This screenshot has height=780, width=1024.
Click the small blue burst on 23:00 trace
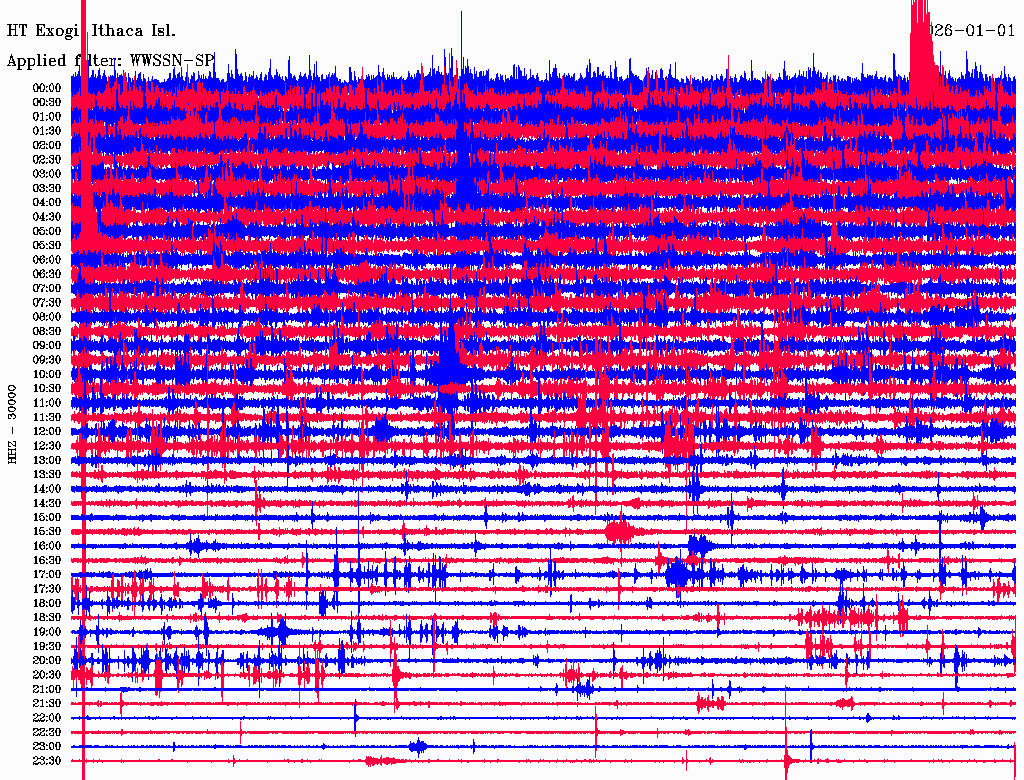(418, 746)
